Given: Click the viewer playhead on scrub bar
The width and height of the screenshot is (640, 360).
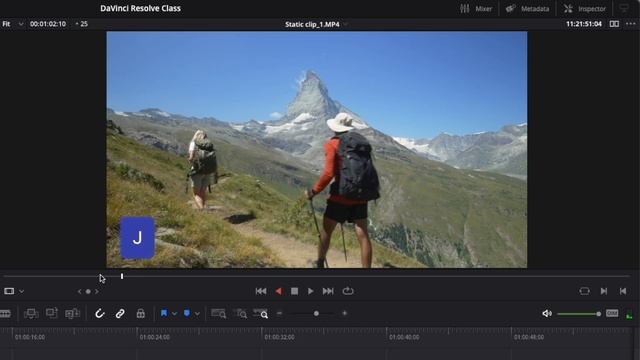Looking at the screenshot, I should 122,276.
